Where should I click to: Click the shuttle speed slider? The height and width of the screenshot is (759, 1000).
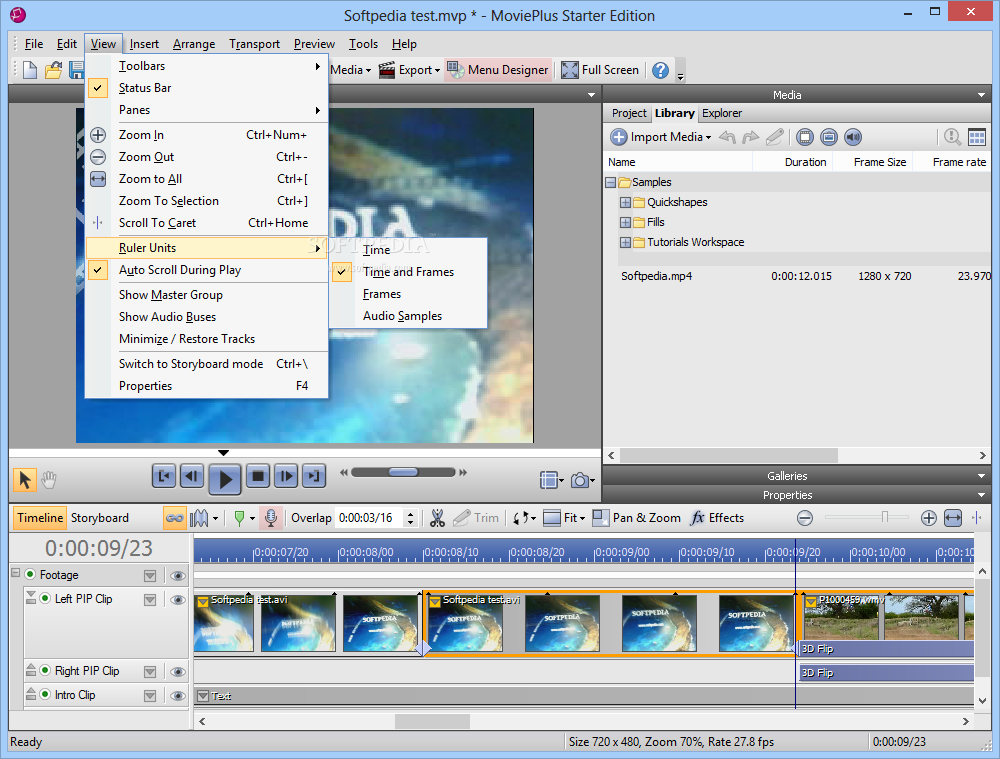pos(403,473)
